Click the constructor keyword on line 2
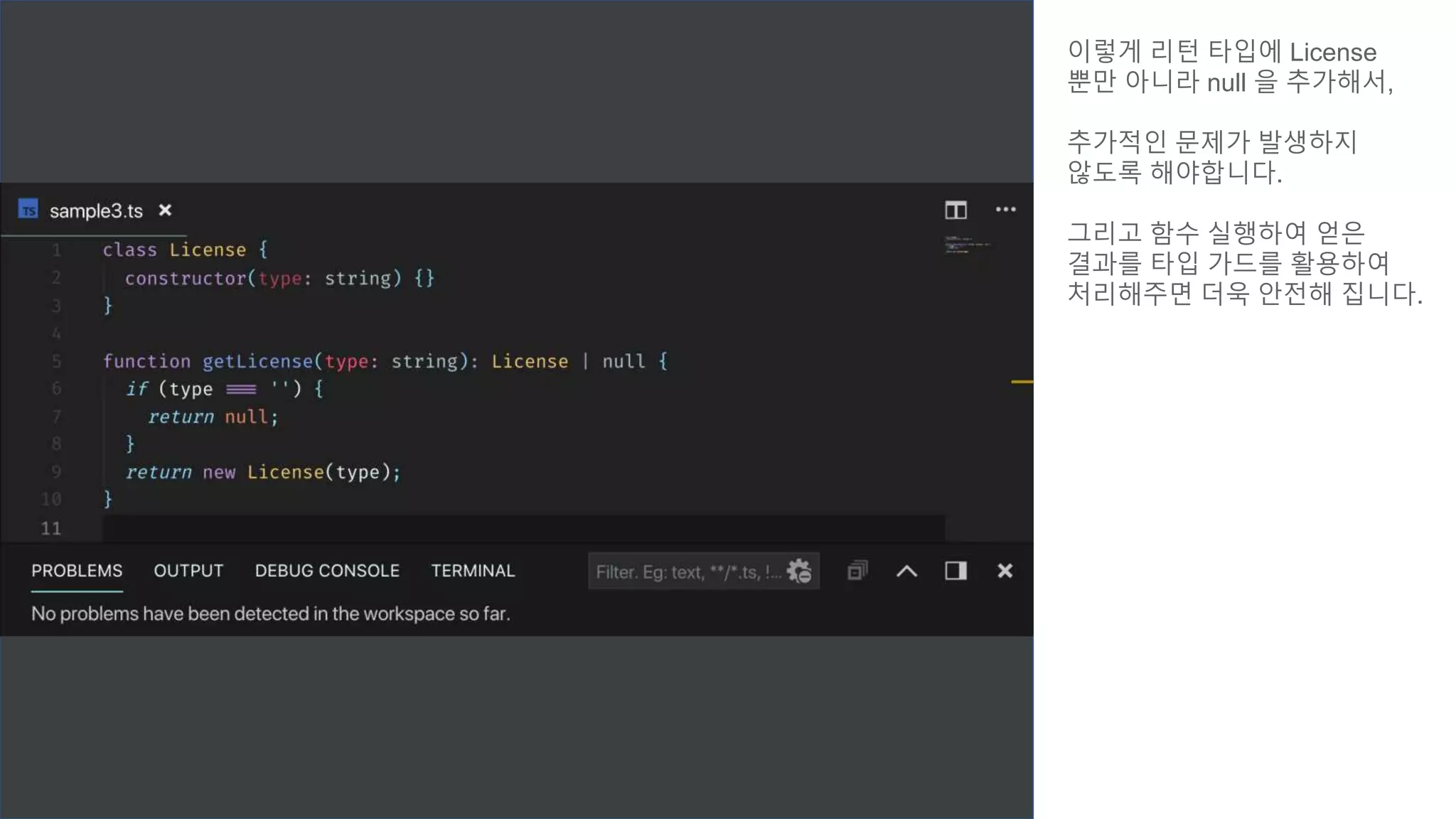 186,278
